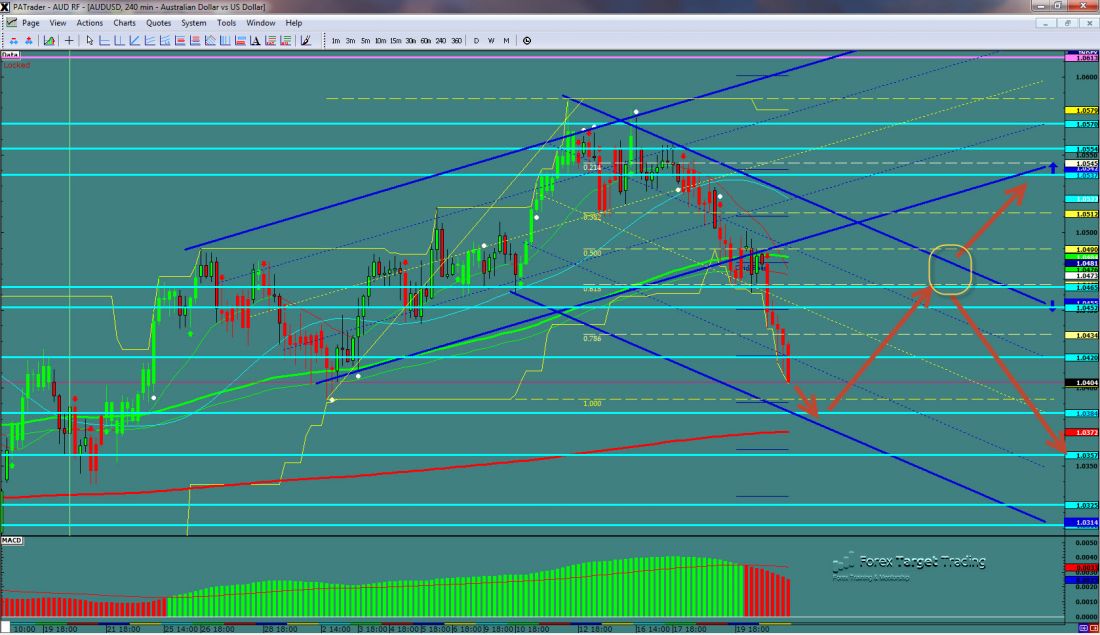Click the chart indicator icon with green graph
Screen dimensions: 1100x635
click(x=48, y=41)
